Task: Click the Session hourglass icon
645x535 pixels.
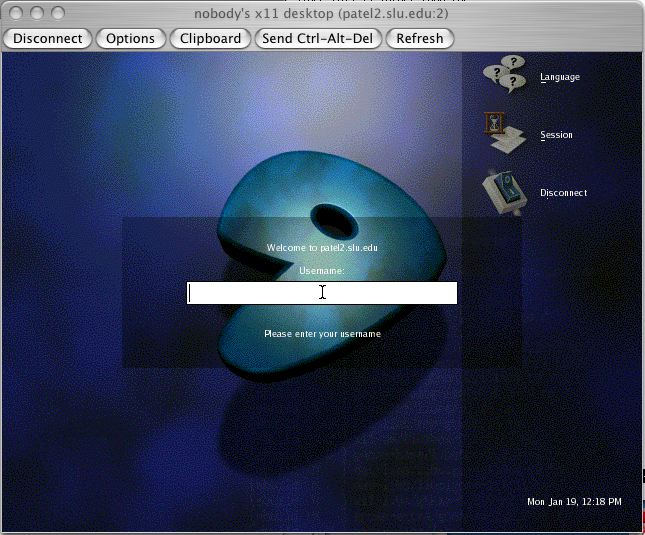Action: [505, 135]
